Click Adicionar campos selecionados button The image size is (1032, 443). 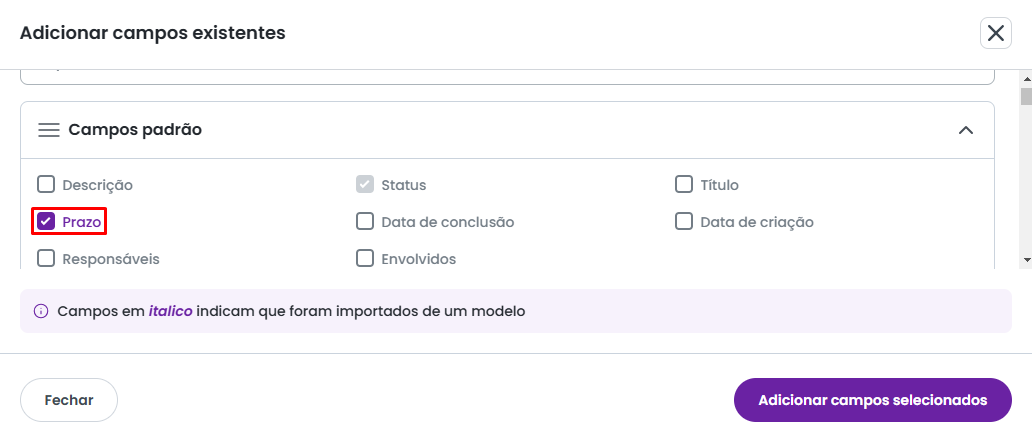(x=872, y=400)
